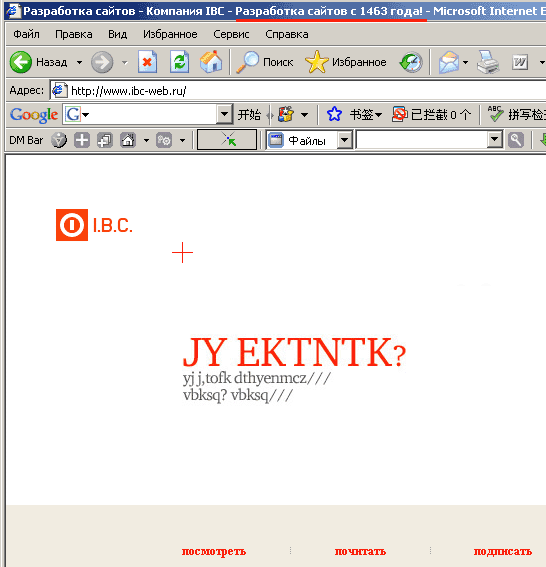This screenshot has height=567, width=546.
Task: Click the DM Bar house icon
Action: [x=128, y=140]
